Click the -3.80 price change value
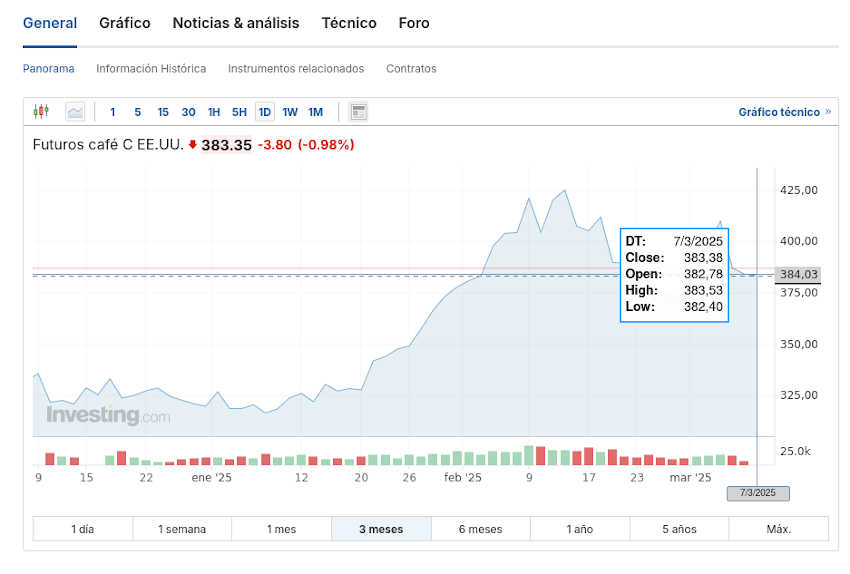The width and height of the screenshot is (850, 574). click(x=275, y=145)
